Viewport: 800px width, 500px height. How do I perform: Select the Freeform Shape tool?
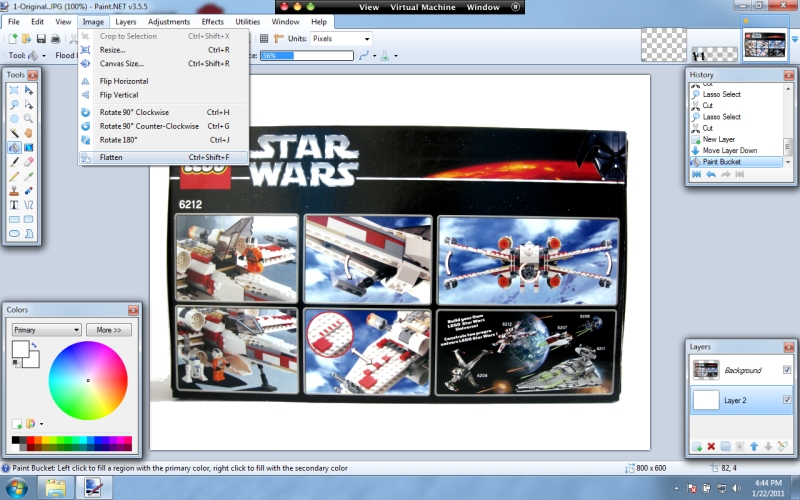point(29,234)
